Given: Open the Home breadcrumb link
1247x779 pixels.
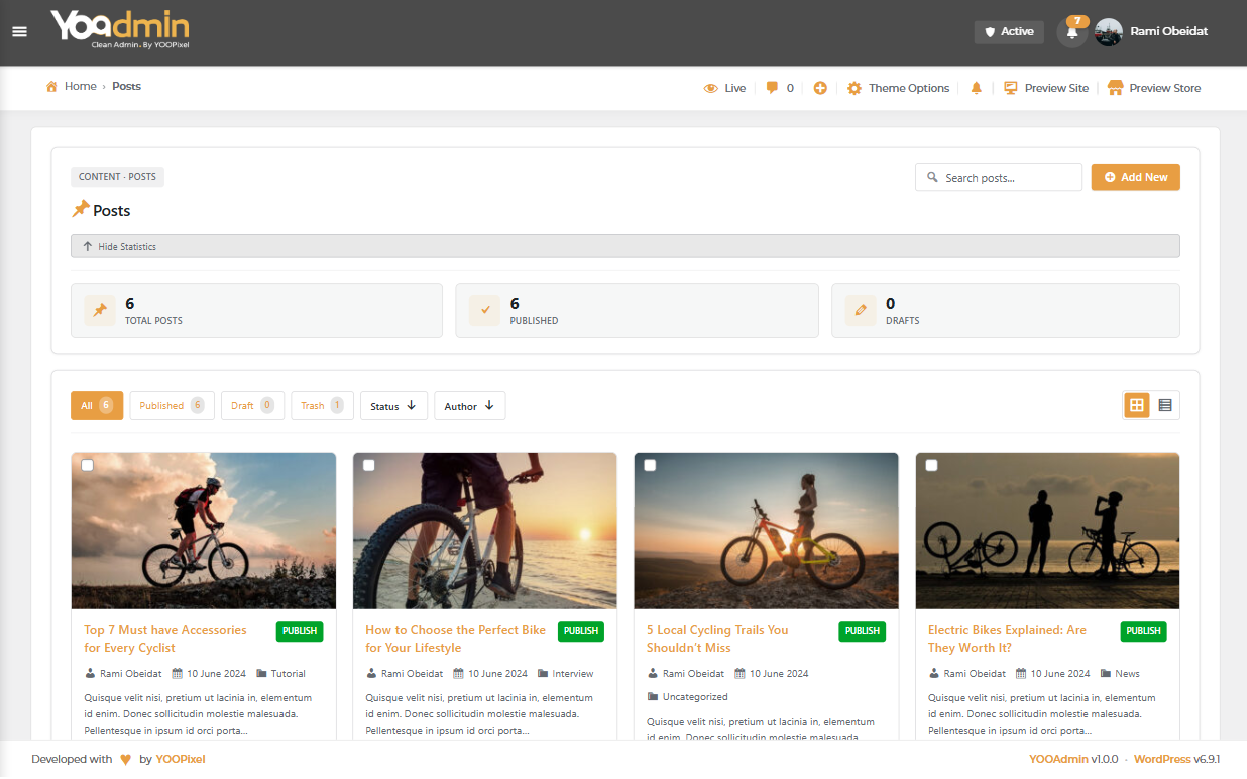Looking at the screenshot, I should coord(80,87).
